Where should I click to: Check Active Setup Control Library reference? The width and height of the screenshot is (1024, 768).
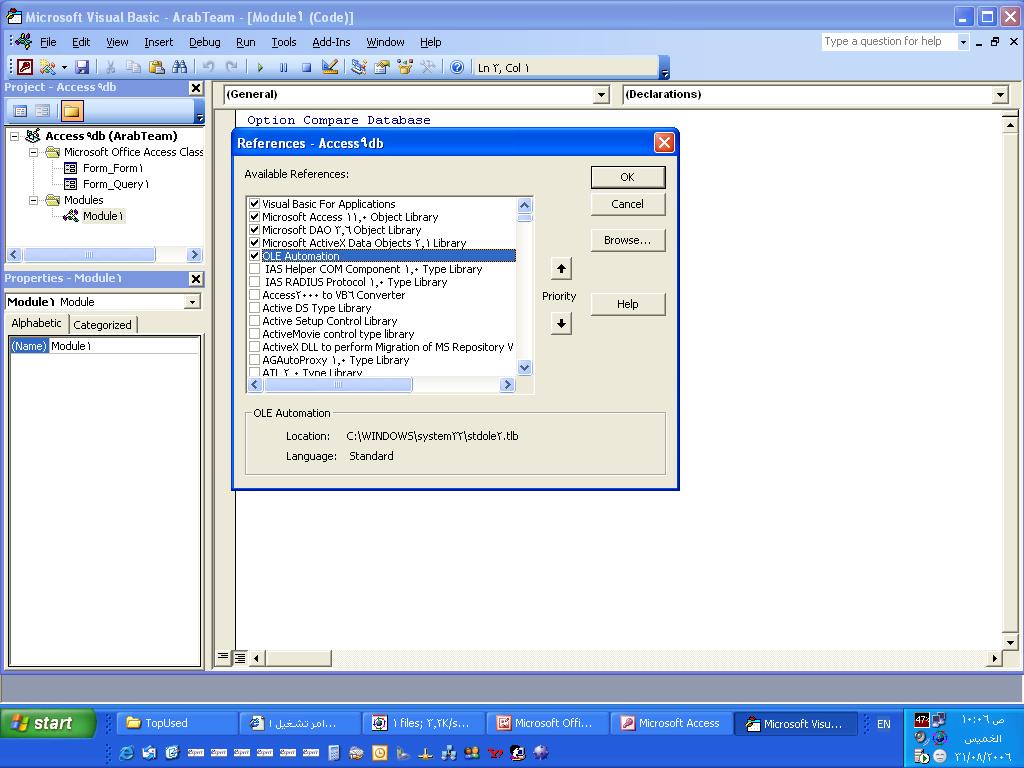click(255, 321)
